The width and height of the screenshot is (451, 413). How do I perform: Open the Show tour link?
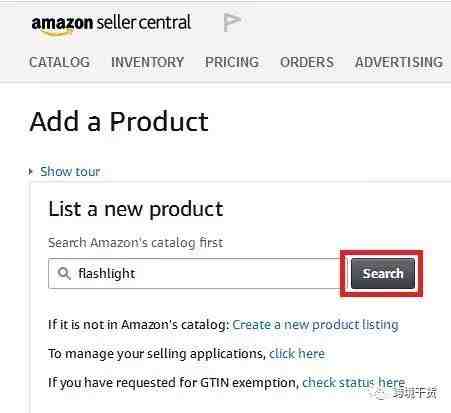(70, 171)
